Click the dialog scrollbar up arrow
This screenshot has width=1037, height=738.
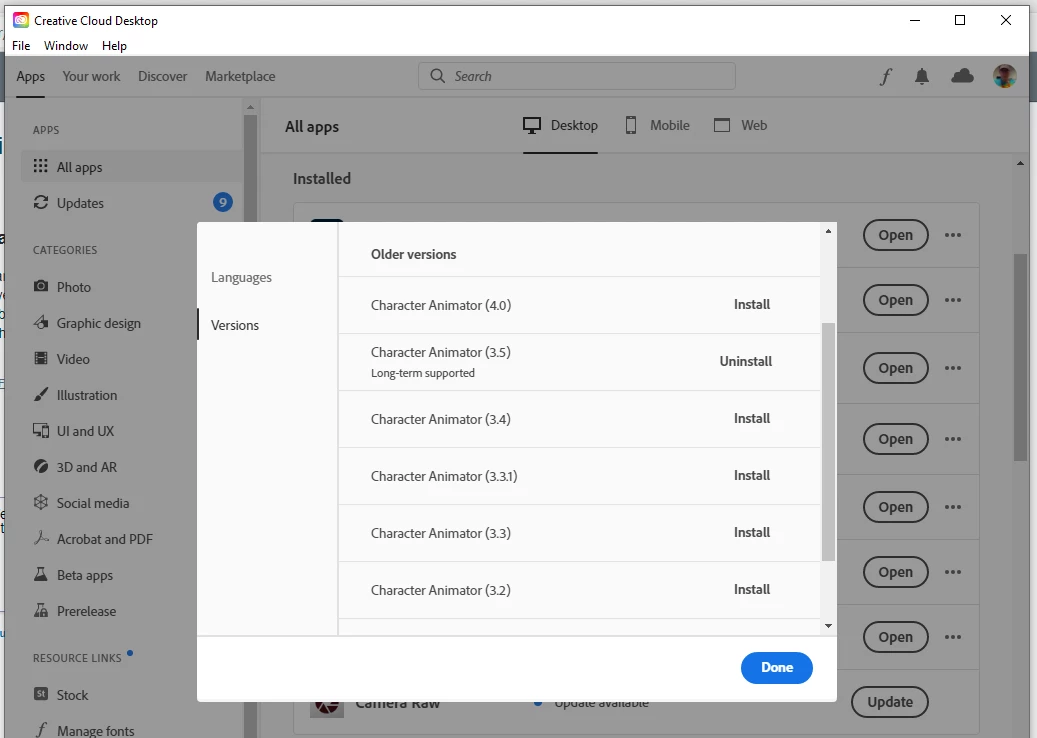828,231
